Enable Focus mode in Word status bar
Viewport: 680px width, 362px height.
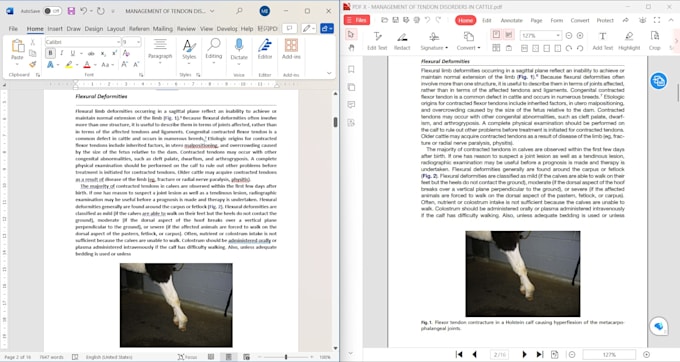click(187, 357)
